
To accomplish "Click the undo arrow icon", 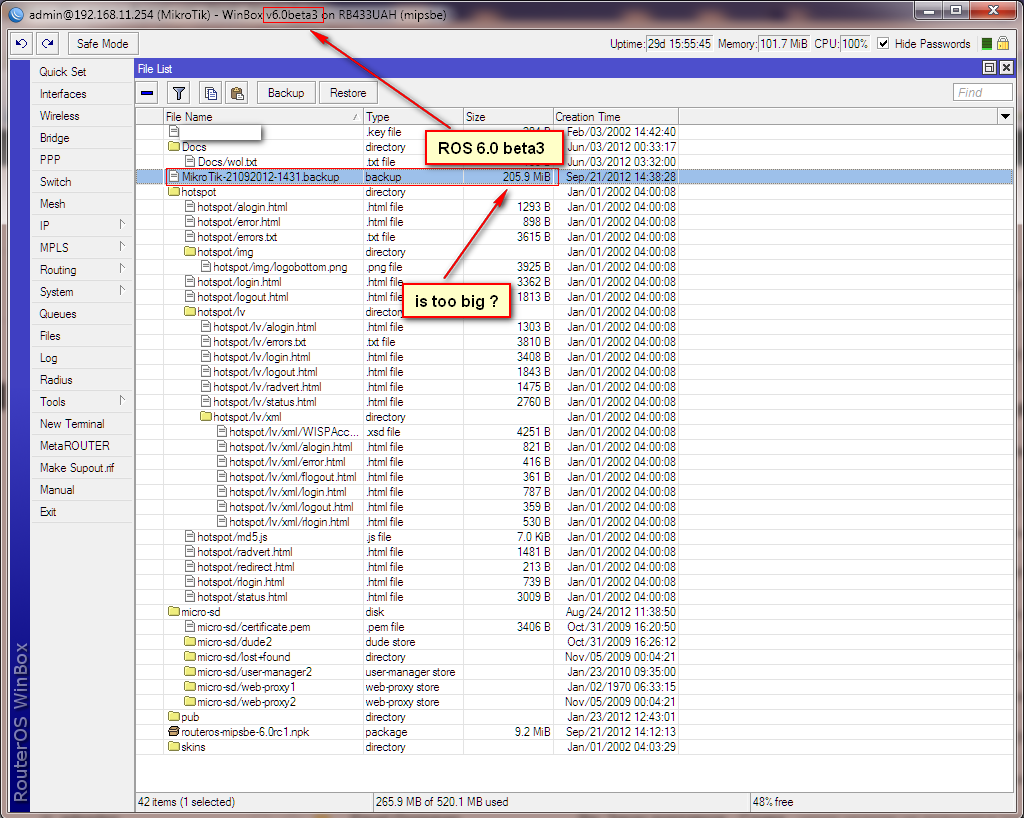I will (x=20, y=43).
